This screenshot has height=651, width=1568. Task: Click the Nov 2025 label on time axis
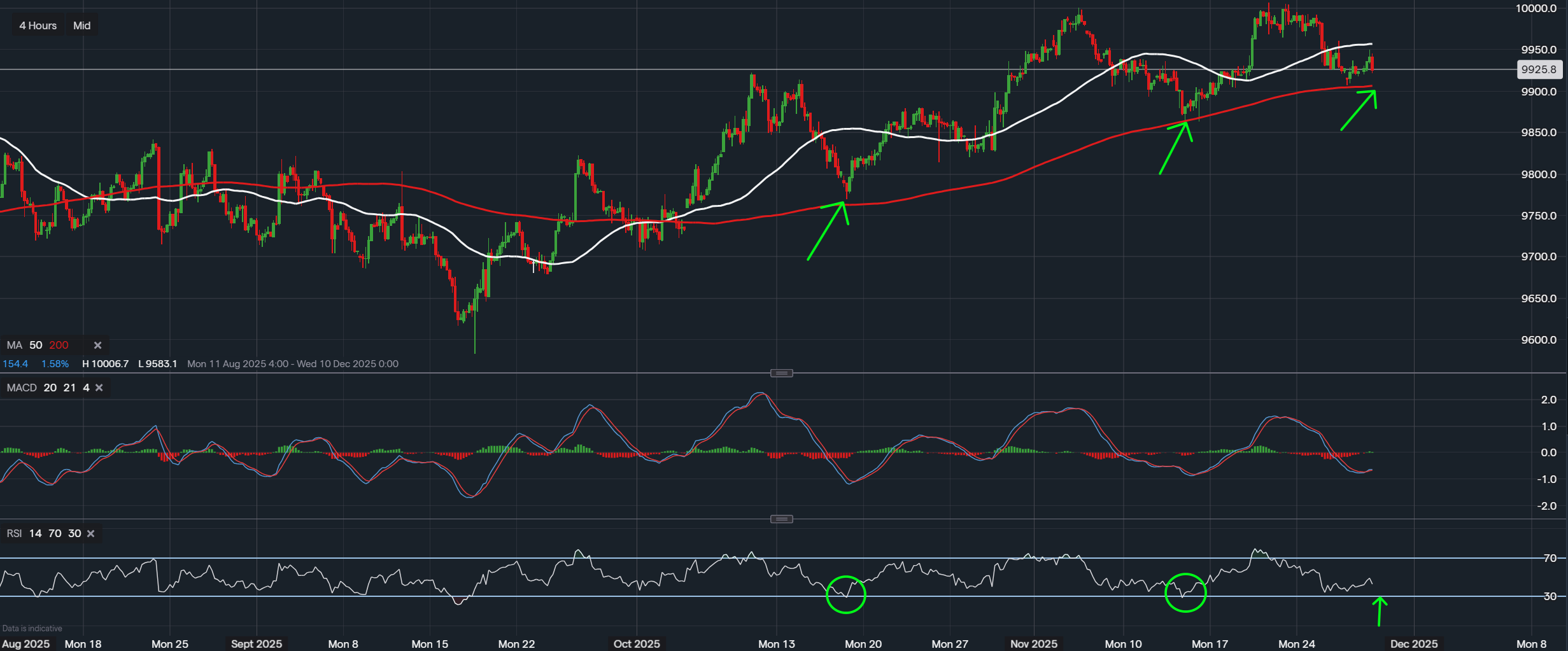[1034, 643]
